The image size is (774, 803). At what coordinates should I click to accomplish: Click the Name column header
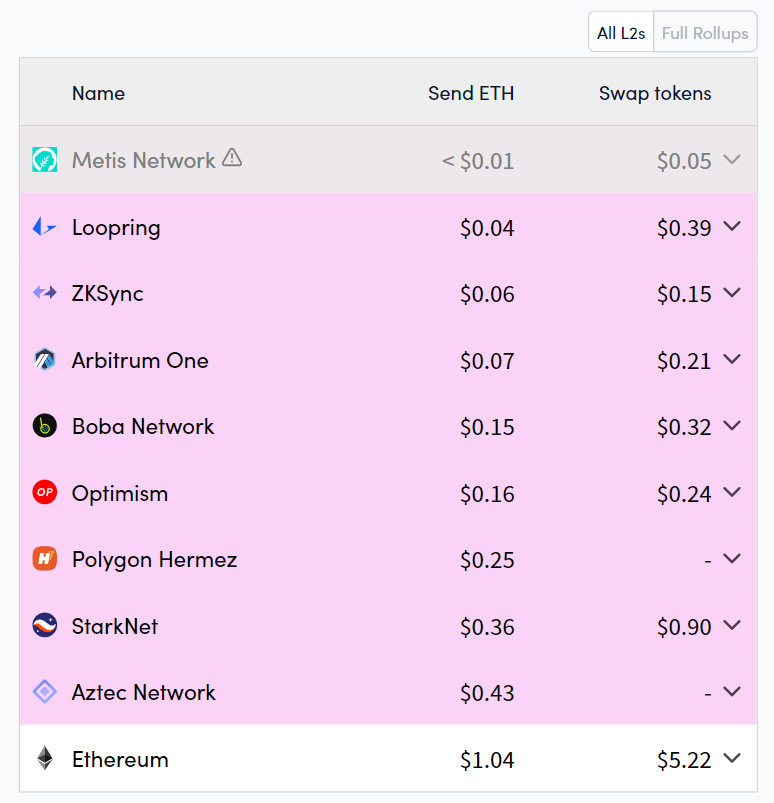[x=98, y=93]
